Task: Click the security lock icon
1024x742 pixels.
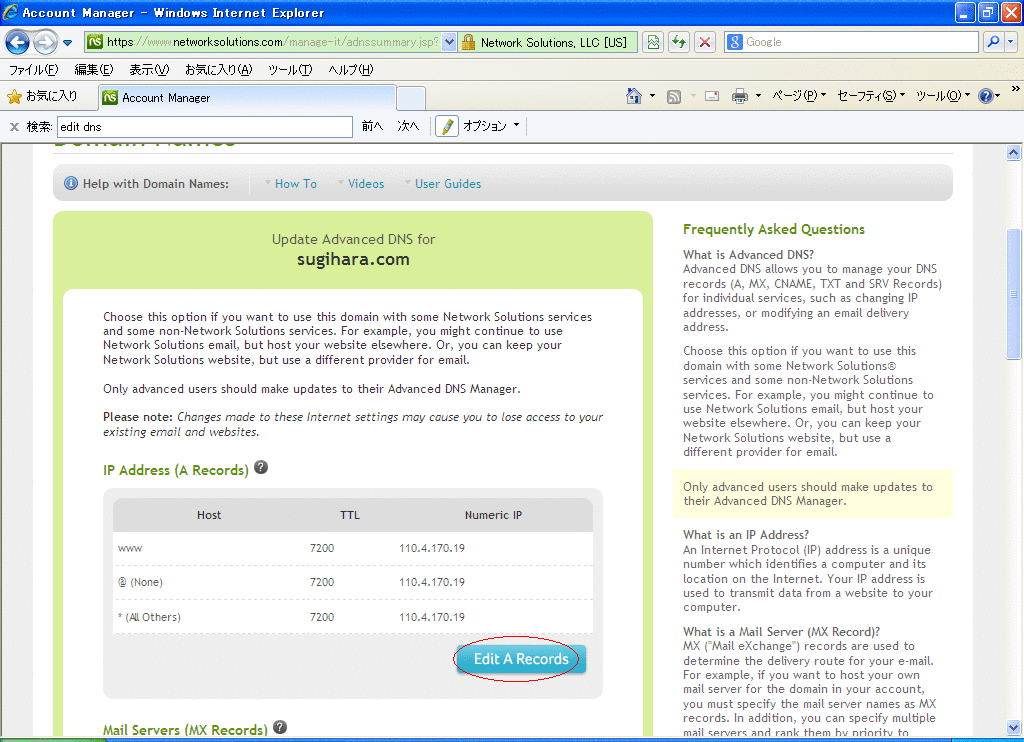Action: point(468,42)
